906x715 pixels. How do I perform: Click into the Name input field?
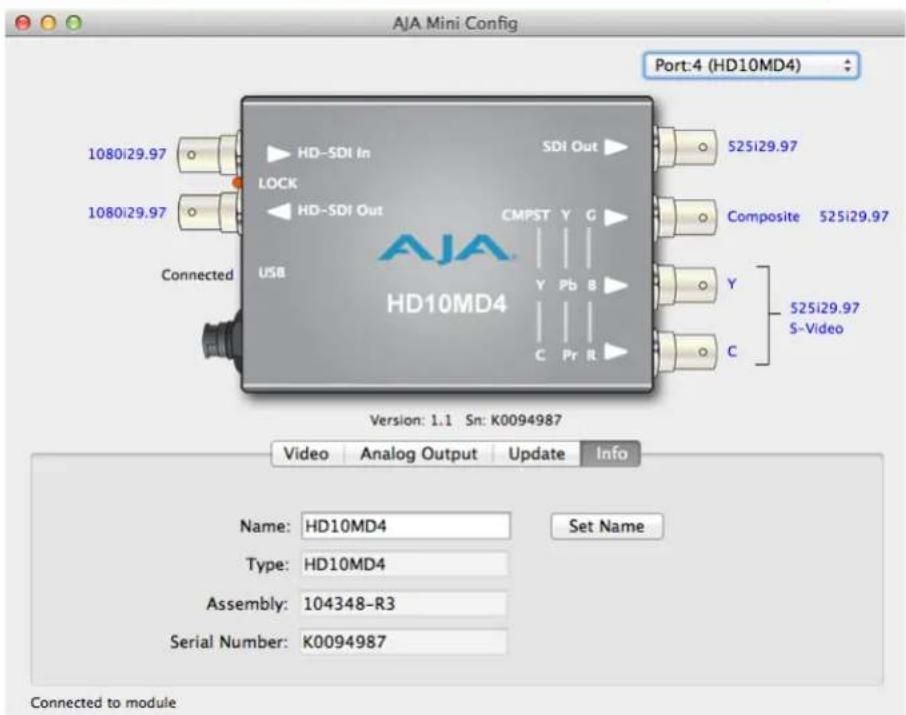[x=406, y=526]
